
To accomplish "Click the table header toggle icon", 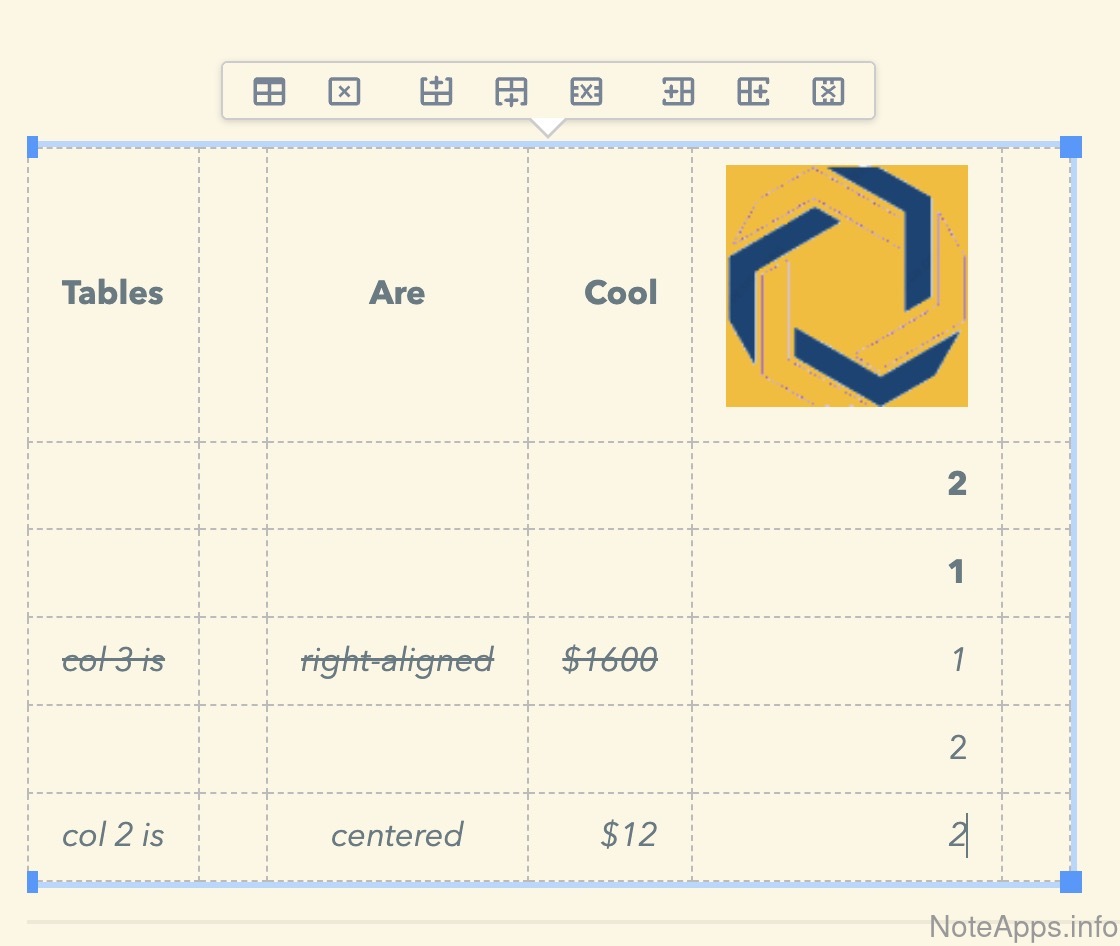I will (x=269, y=92).
